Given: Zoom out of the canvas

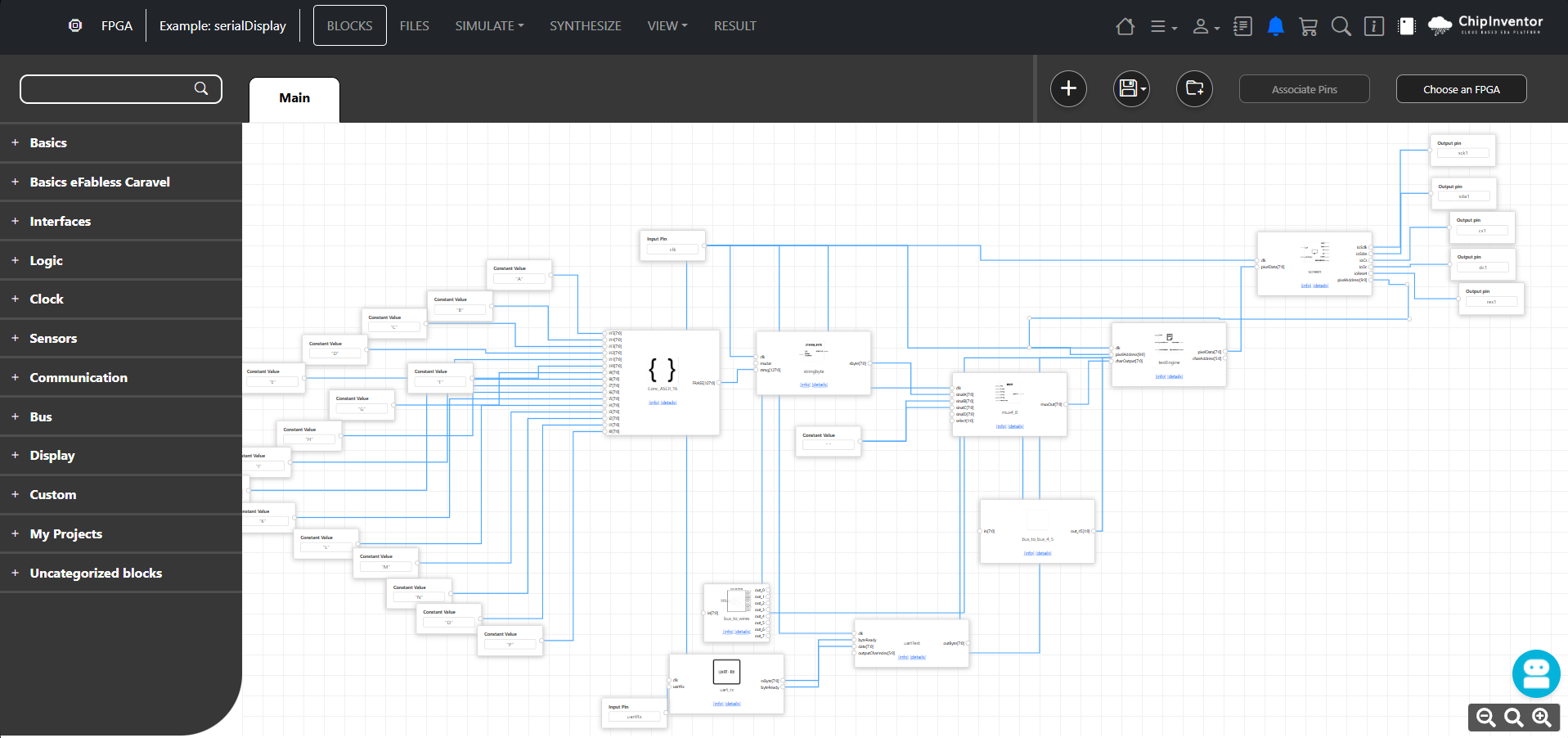Looking at the screenshot, I should click(1486, 718).
